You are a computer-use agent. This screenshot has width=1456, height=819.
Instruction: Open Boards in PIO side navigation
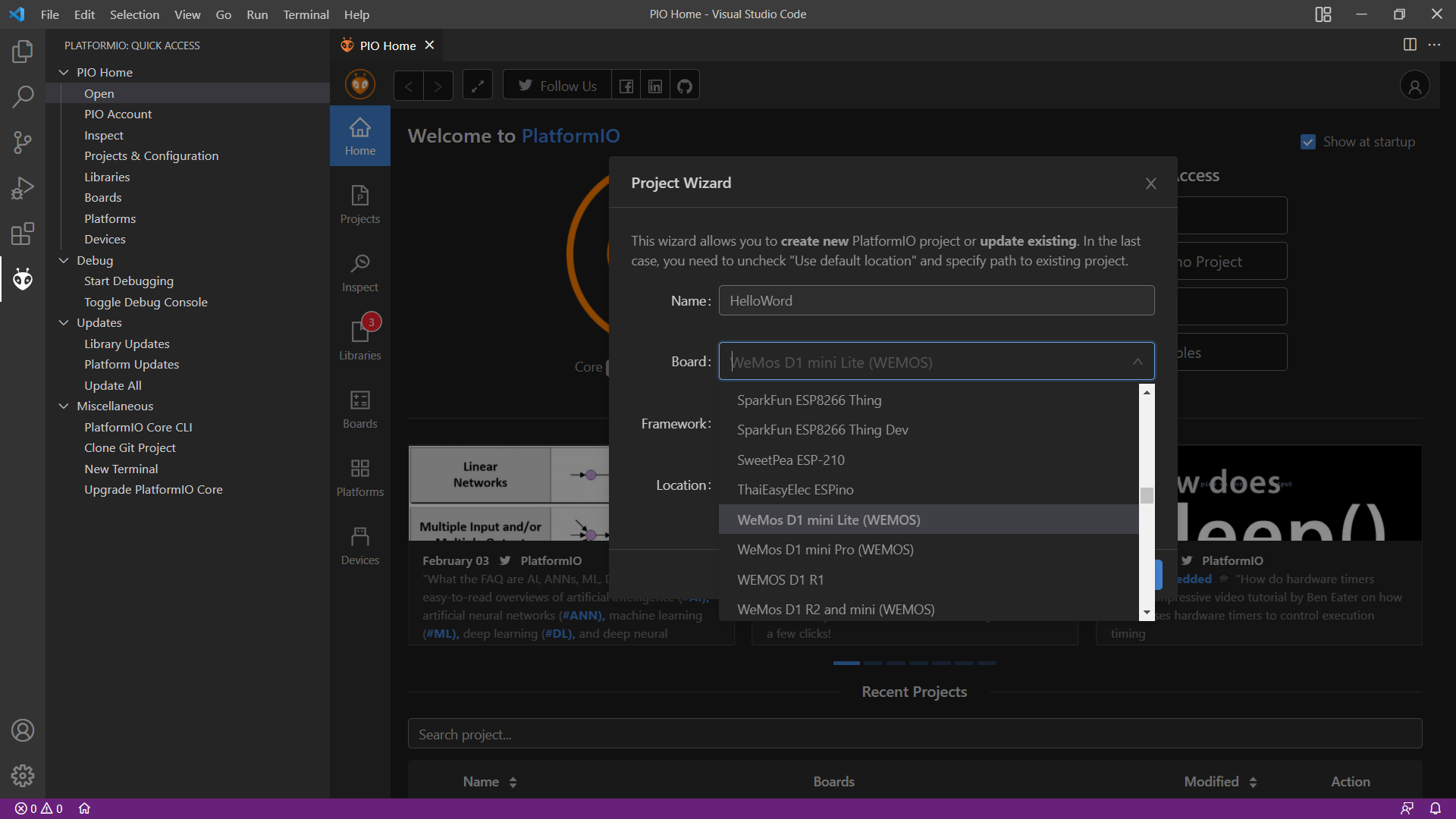[360, 409]
